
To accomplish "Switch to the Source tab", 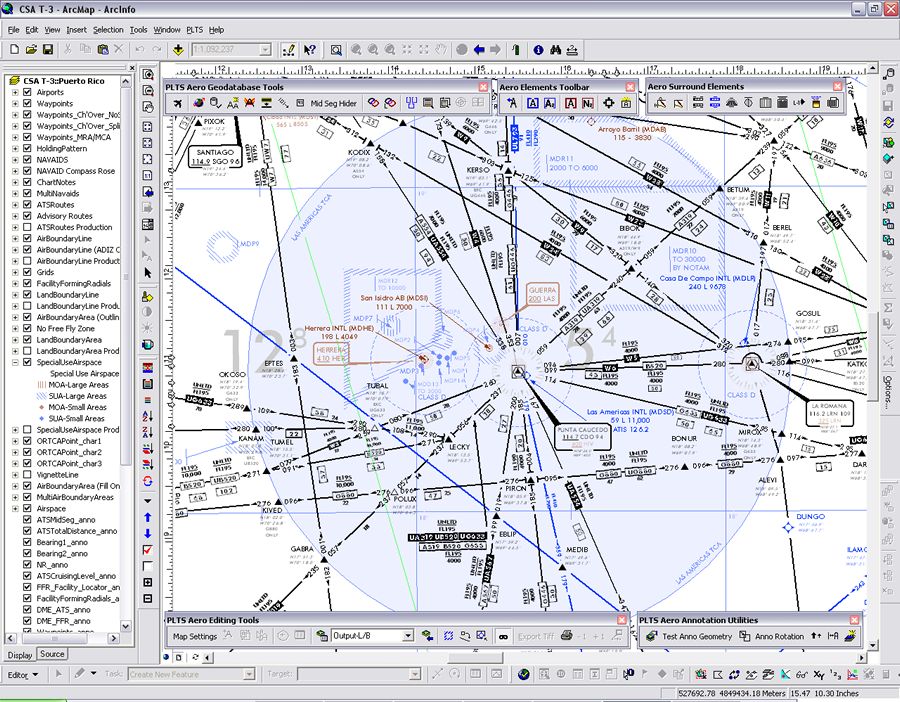I will click(52, 654).
